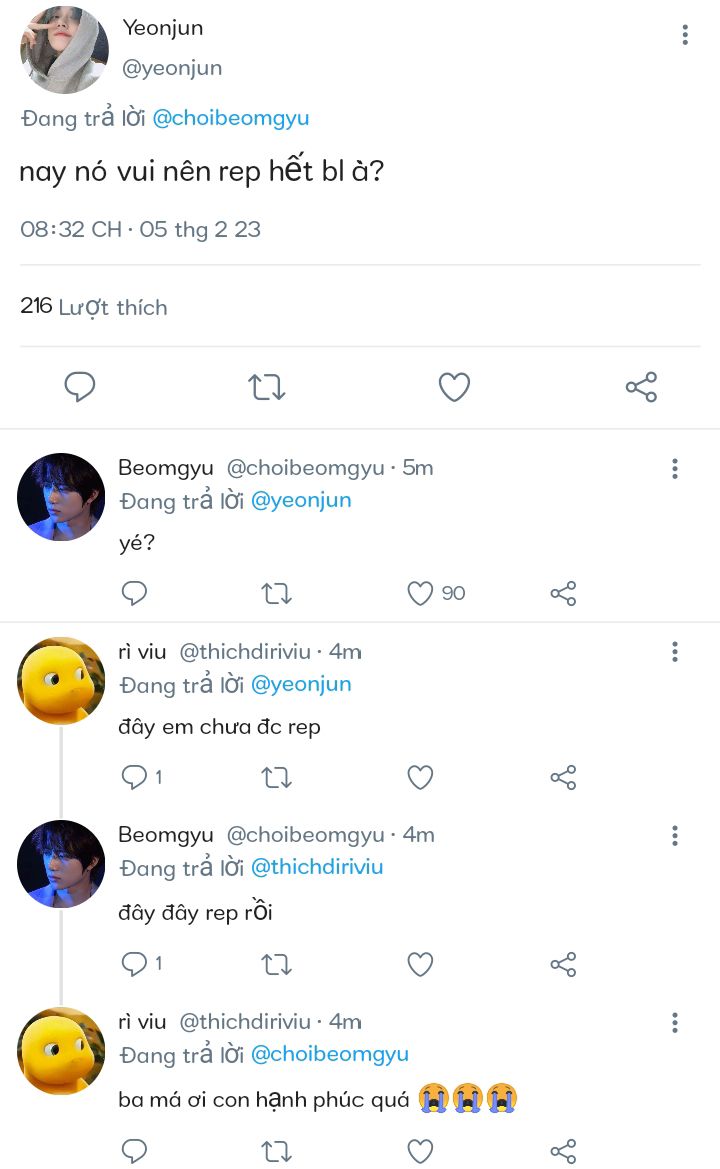Retweet Beomgyu's "yé?" reply
720x1169 pixels.
276,594
